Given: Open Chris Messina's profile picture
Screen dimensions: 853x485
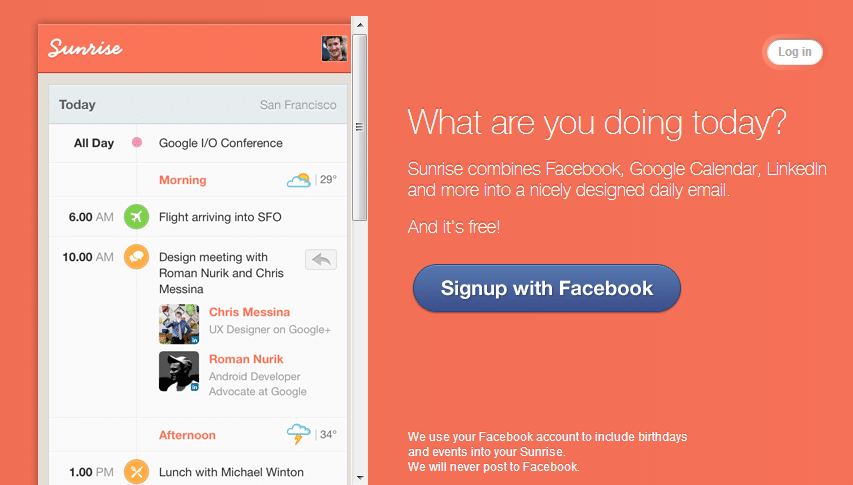Looking at the screenshot, I should click(x=179, y=324).
